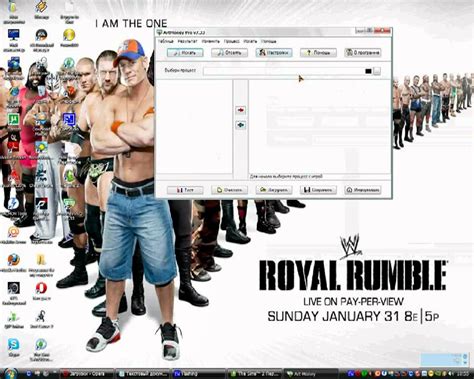The width and height of the screenshot is (474, 379).
Task: Open the Результат menu
Action: point(187,41)
